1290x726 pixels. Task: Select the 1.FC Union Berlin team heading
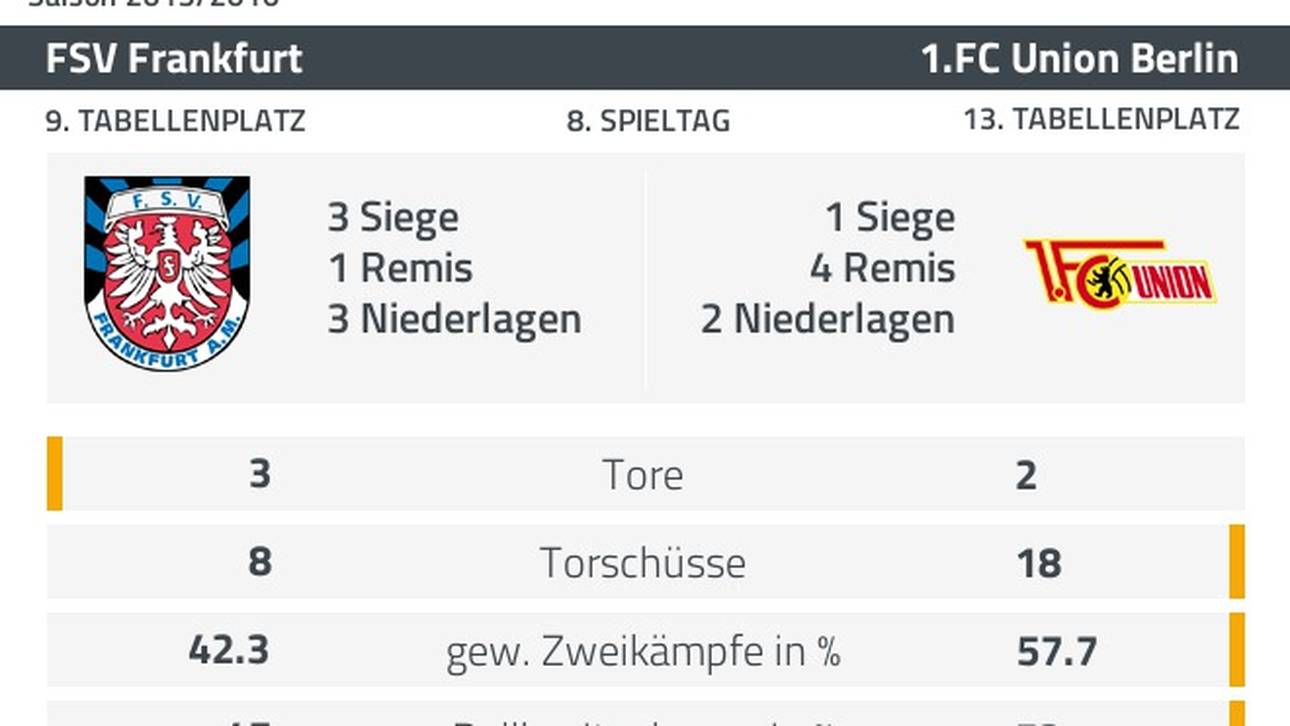pyautogui.click(x=1080, y=59)
